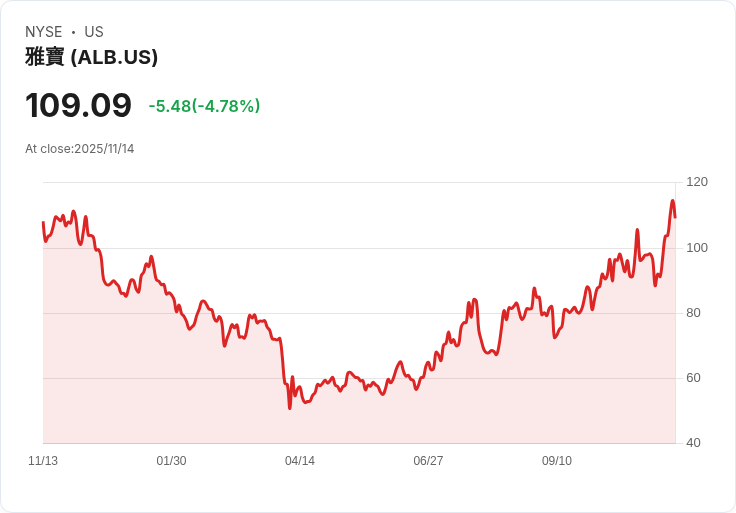Click the NYSE exchange label
This screenshot has width=736, height=513.
click(x=44, y=32)
